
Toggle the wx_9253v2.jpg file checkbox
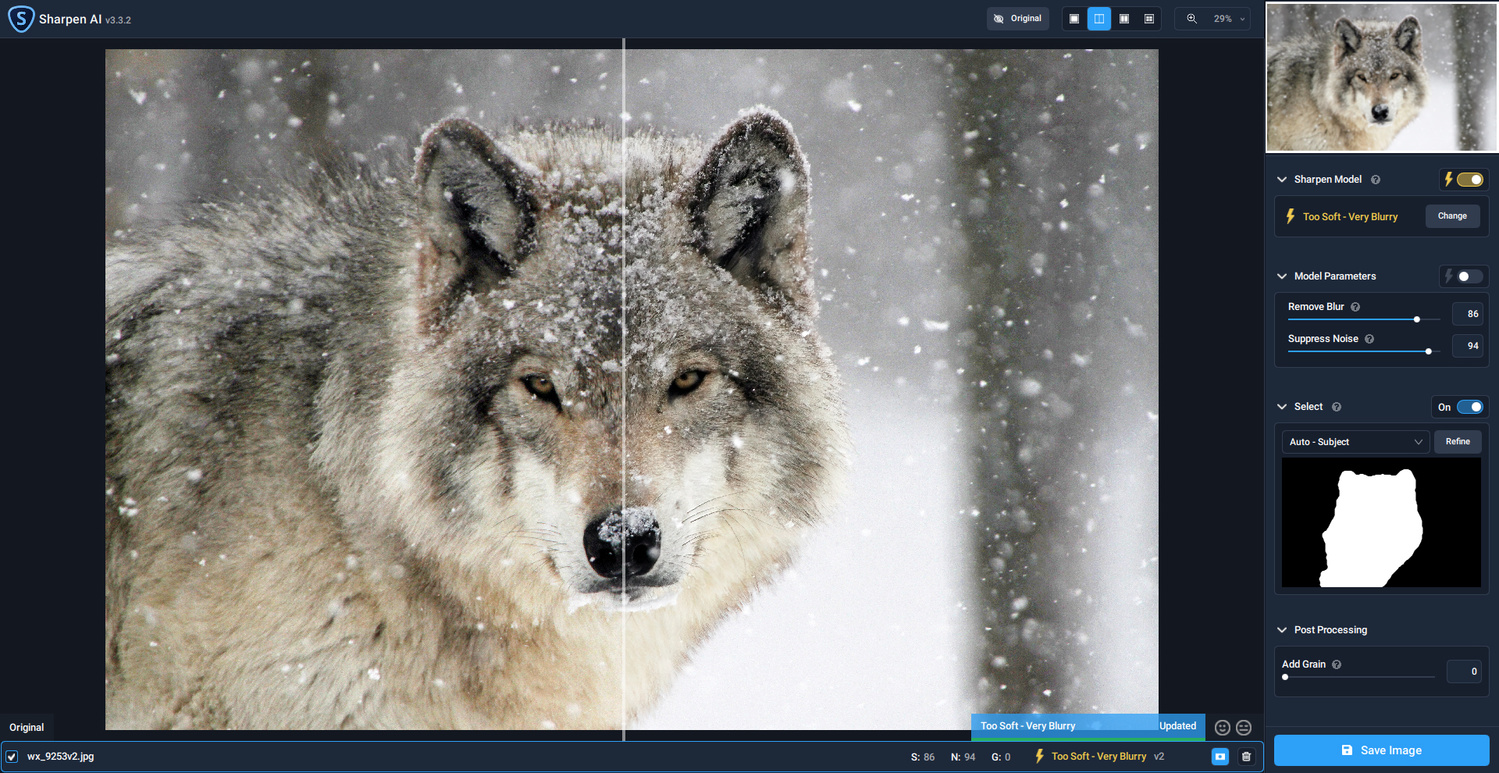coord(12,757)
